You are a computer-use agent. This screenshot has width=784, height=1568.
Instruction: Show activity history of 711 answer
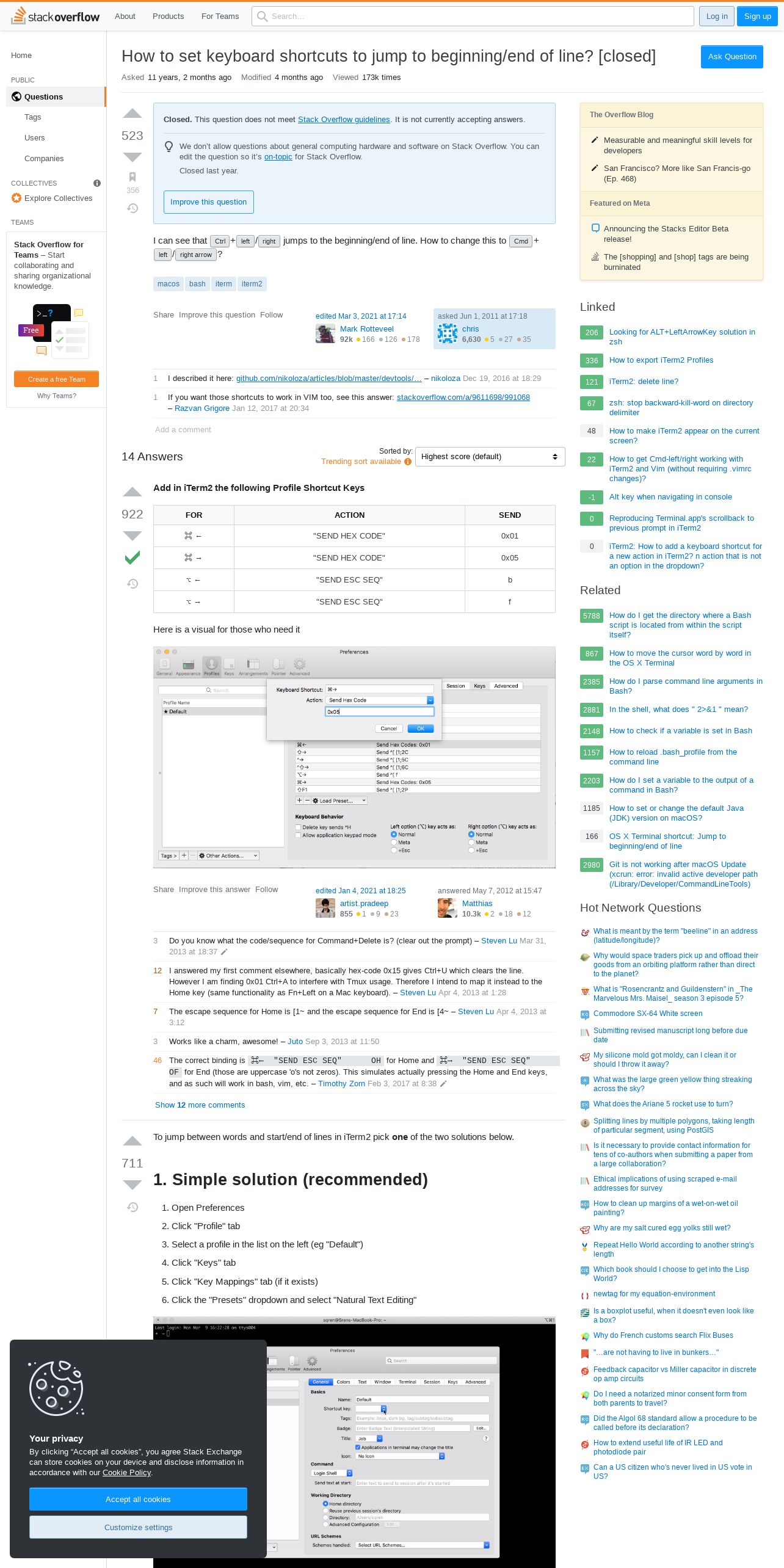(132, 1207)
